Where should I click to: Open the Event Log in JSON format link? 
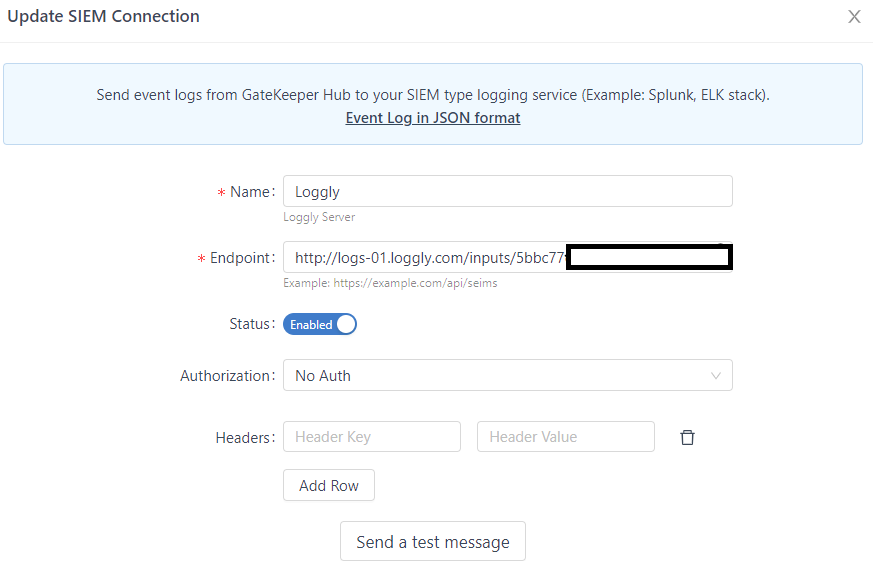coord(432,117)
